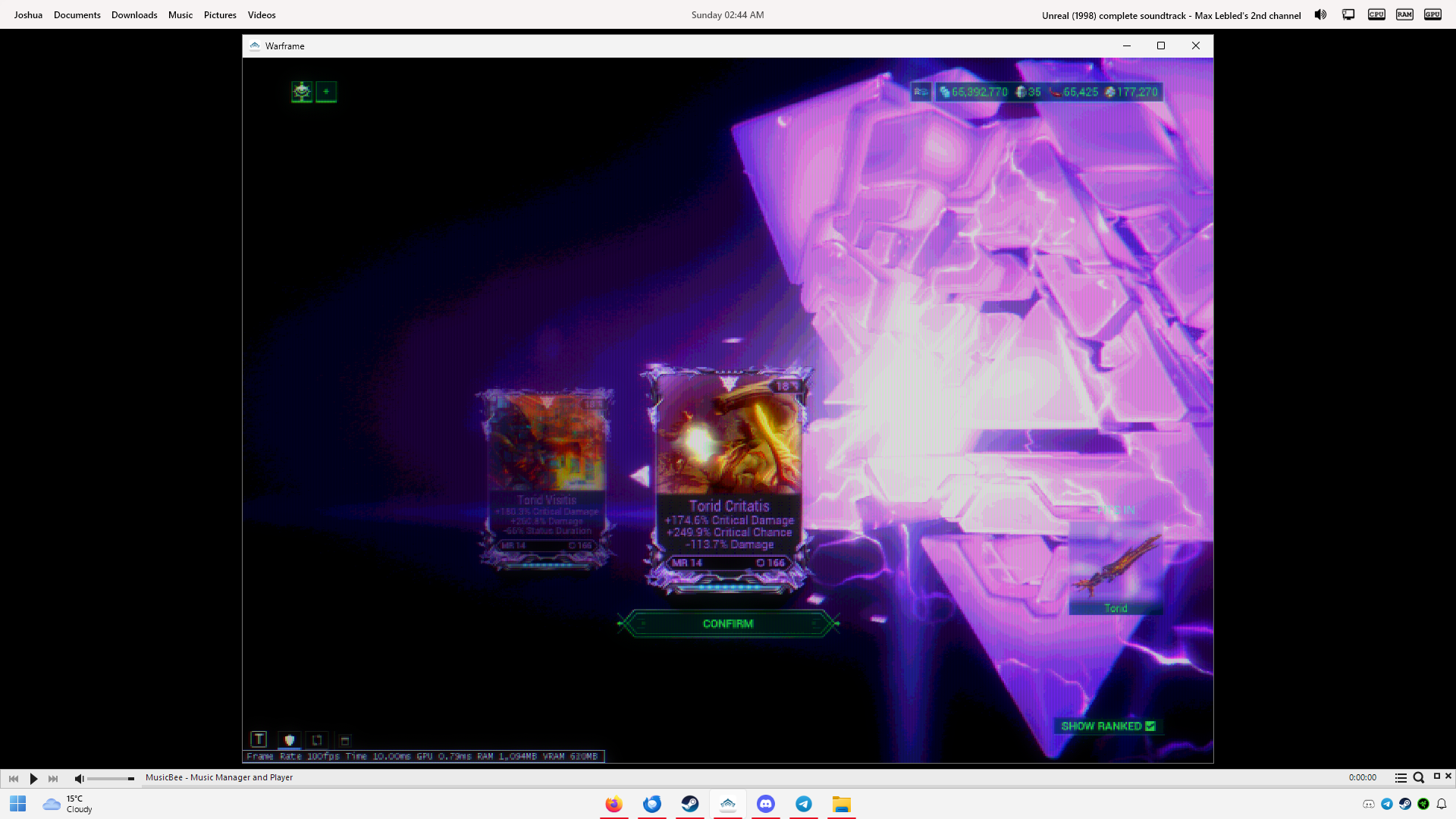
Task: Click the Razer system tray icon
Action: (x=1423, y=804)
